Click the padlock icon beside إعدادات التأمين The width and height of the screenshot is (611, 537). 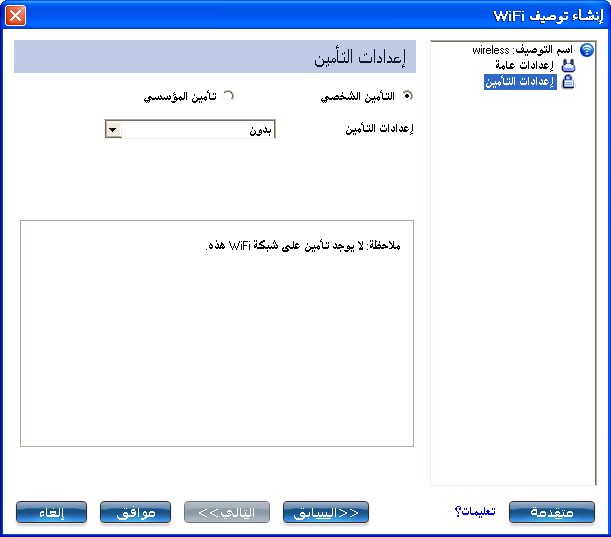pyautogui.click(x=569, y=82)
